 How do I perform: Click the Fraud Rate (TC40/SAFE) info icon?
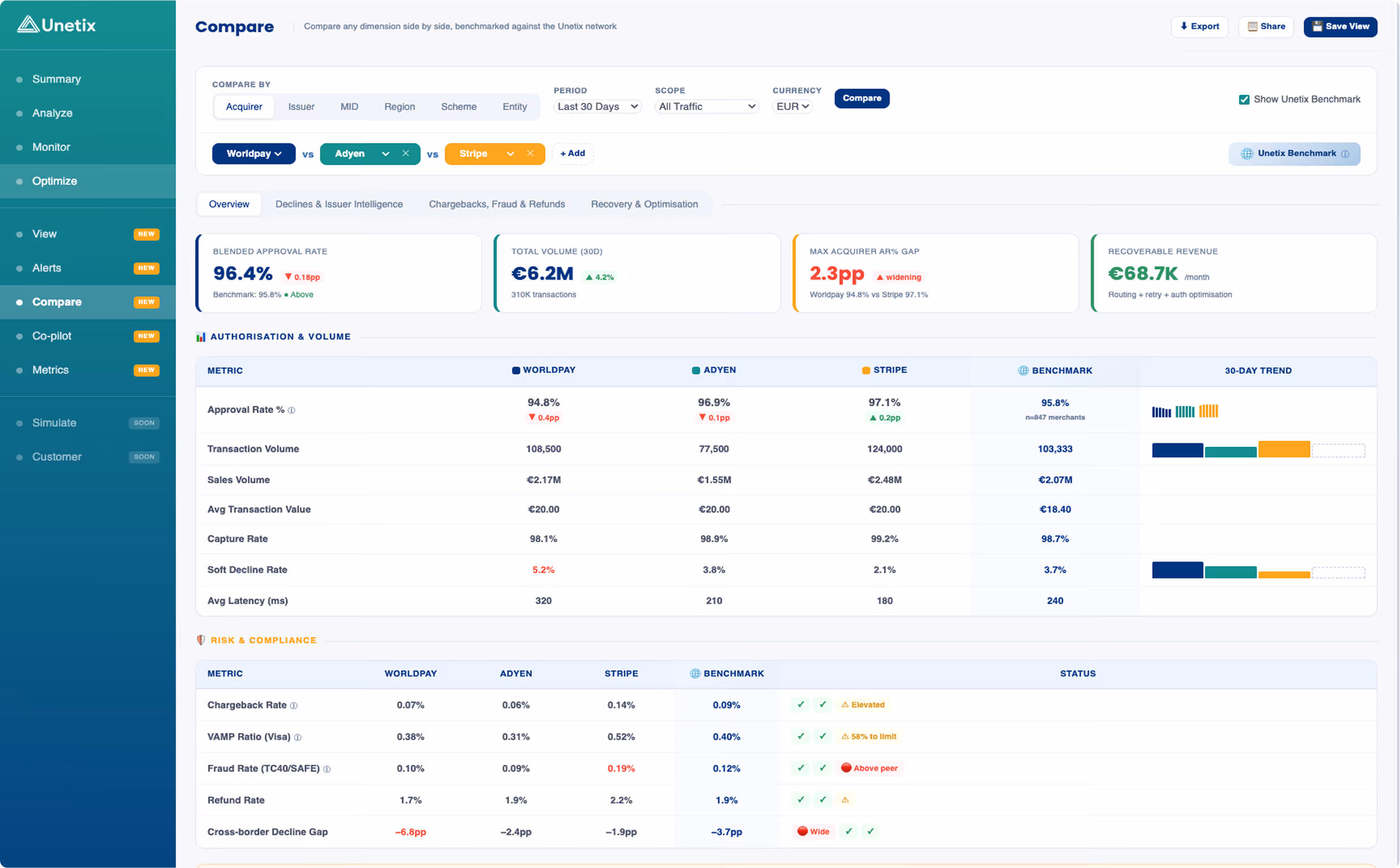point(327,769)
